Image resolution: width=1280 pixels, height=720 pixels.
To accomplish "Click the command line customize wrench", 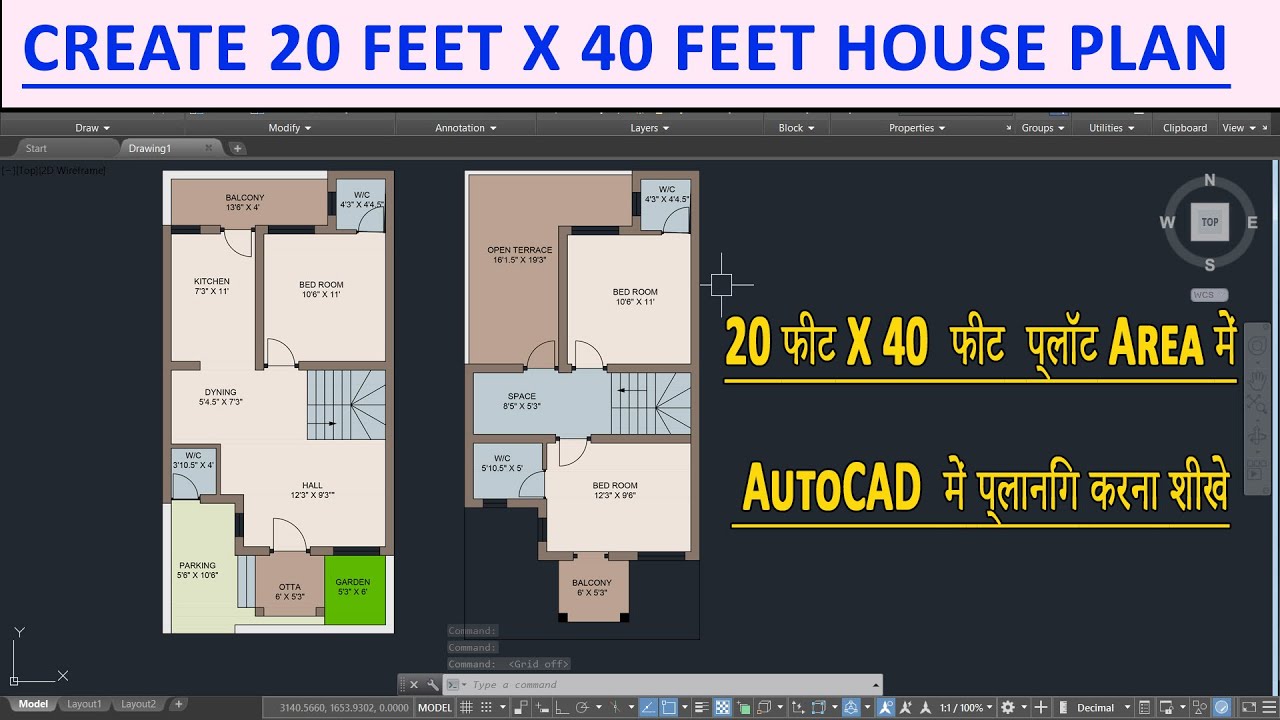I will click(432, 685).
